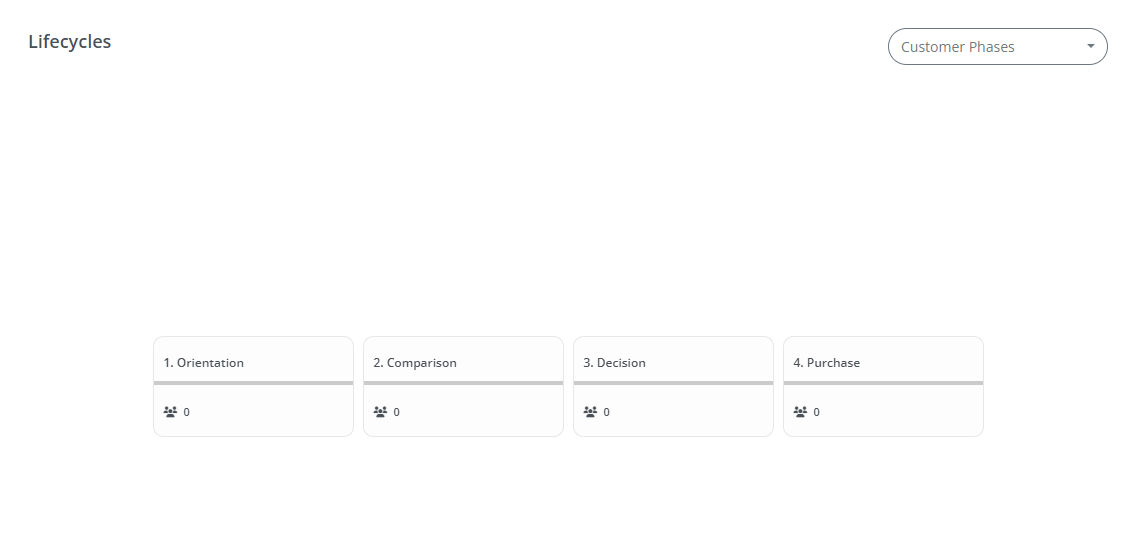The image size is (1123, 544).
Task: Open the Customer Phases dropdown
Action: [998, 47]
